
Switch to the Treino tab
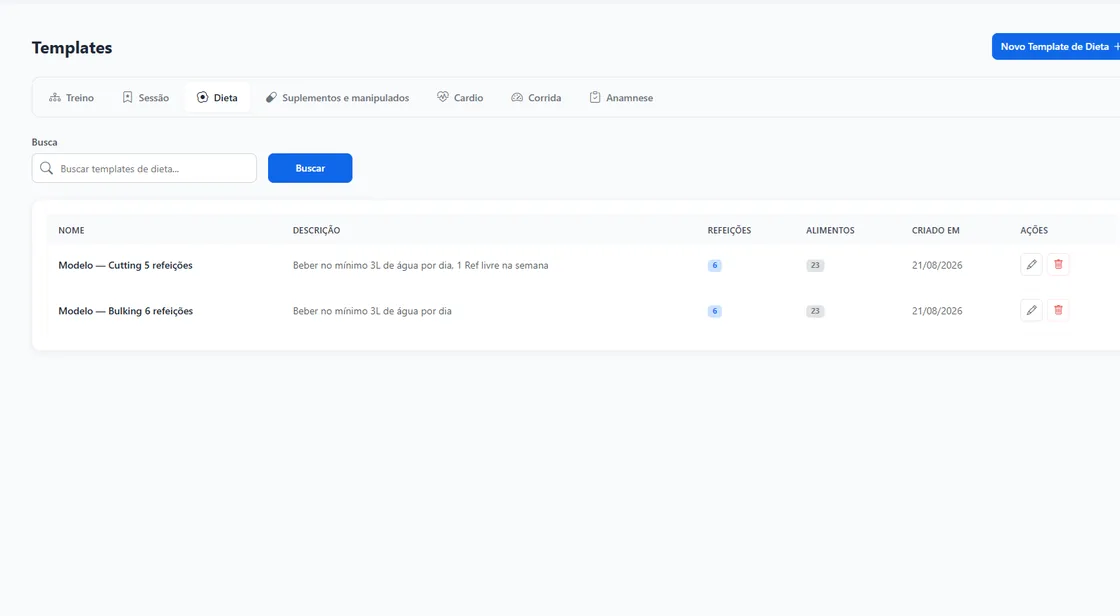tap(71, 98)
